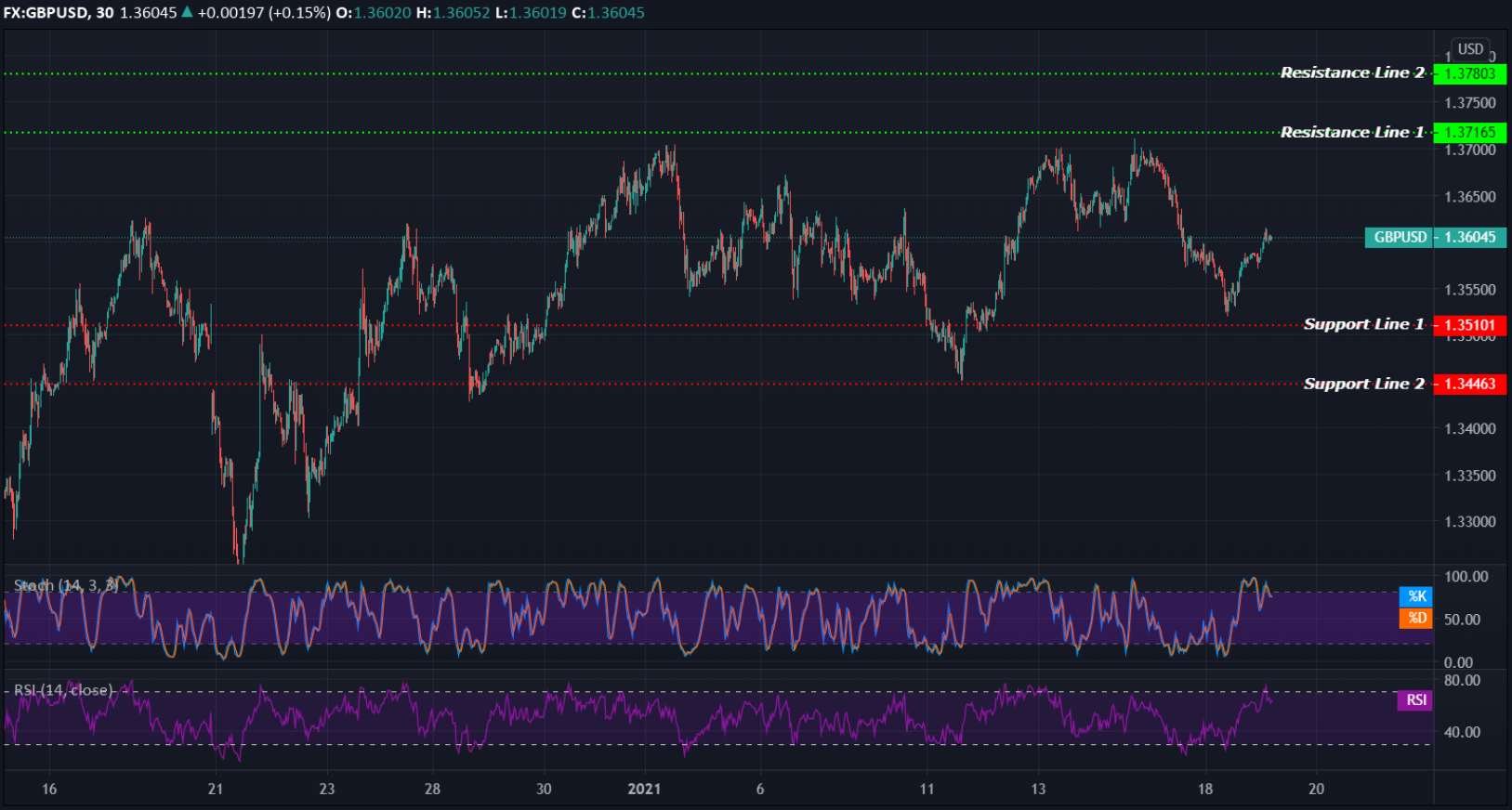Viewport: 1512px width, 810px height.
Task: Click the 1.35500 price scale value
Action: tap(1470, 290)
